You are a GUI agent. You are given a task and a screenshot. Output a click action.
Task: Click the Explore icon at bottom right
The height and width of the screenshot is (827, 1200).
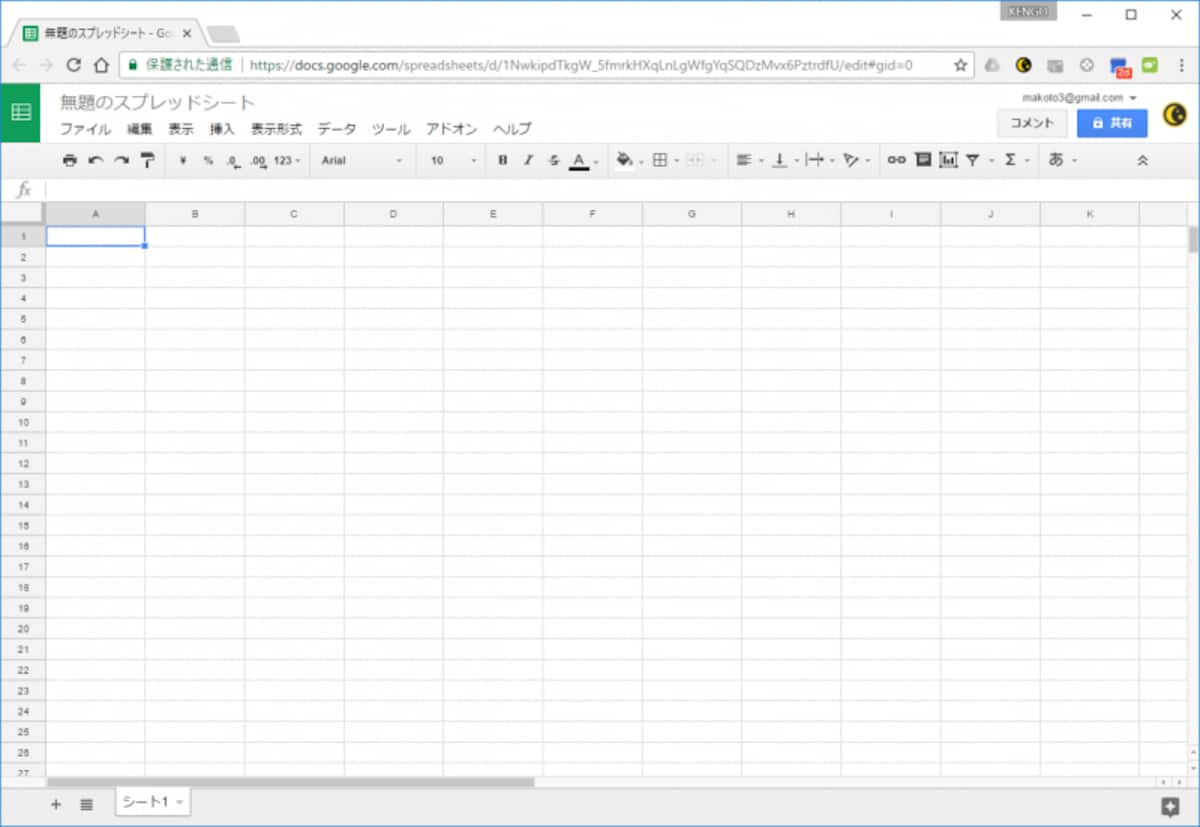[x=1169, y=806]
